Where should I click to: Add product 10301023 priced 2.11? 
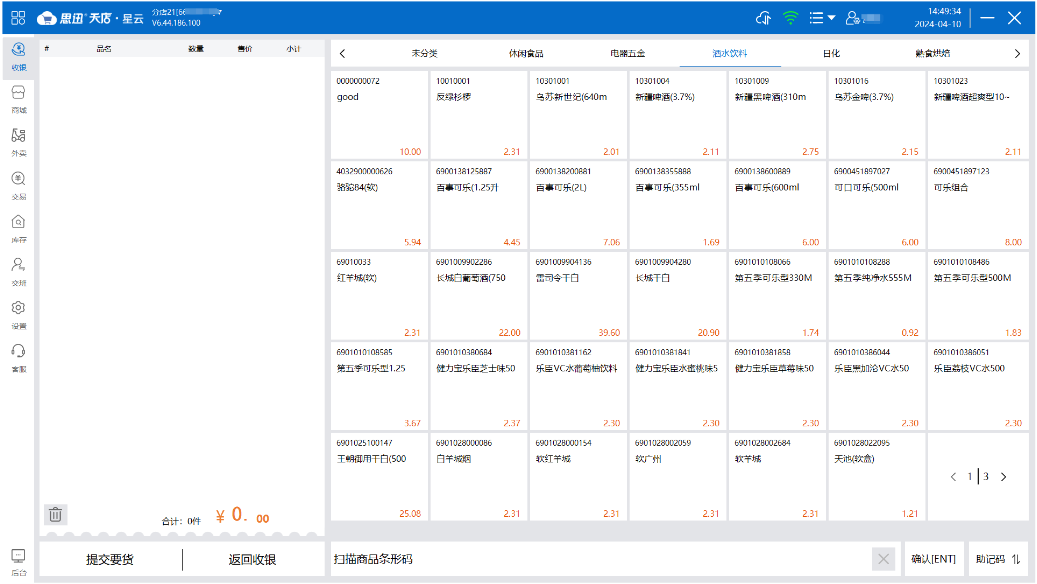pos(978,115)
